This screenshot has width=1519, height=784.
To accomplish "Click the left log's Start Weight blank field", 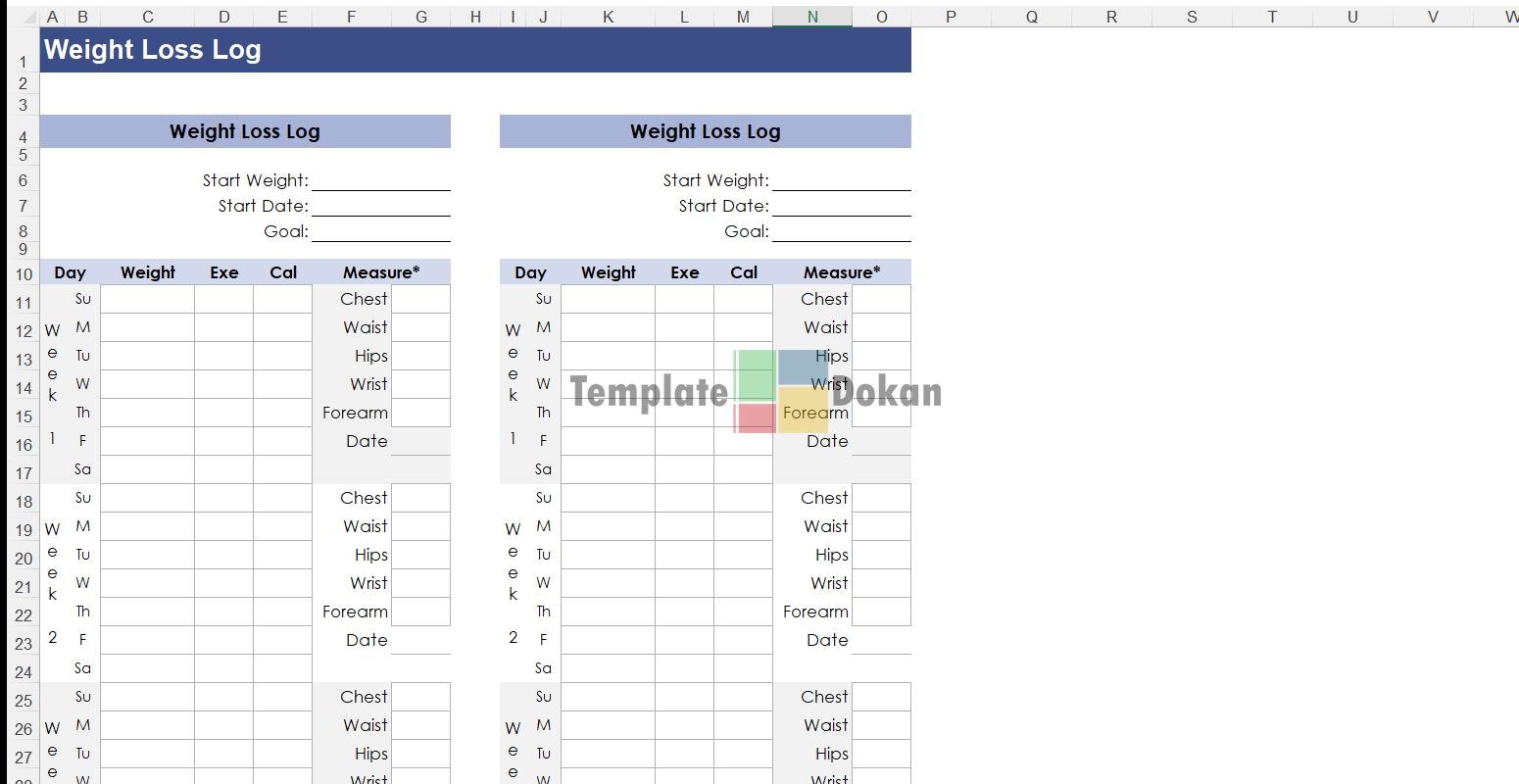I will coord(380,180).
